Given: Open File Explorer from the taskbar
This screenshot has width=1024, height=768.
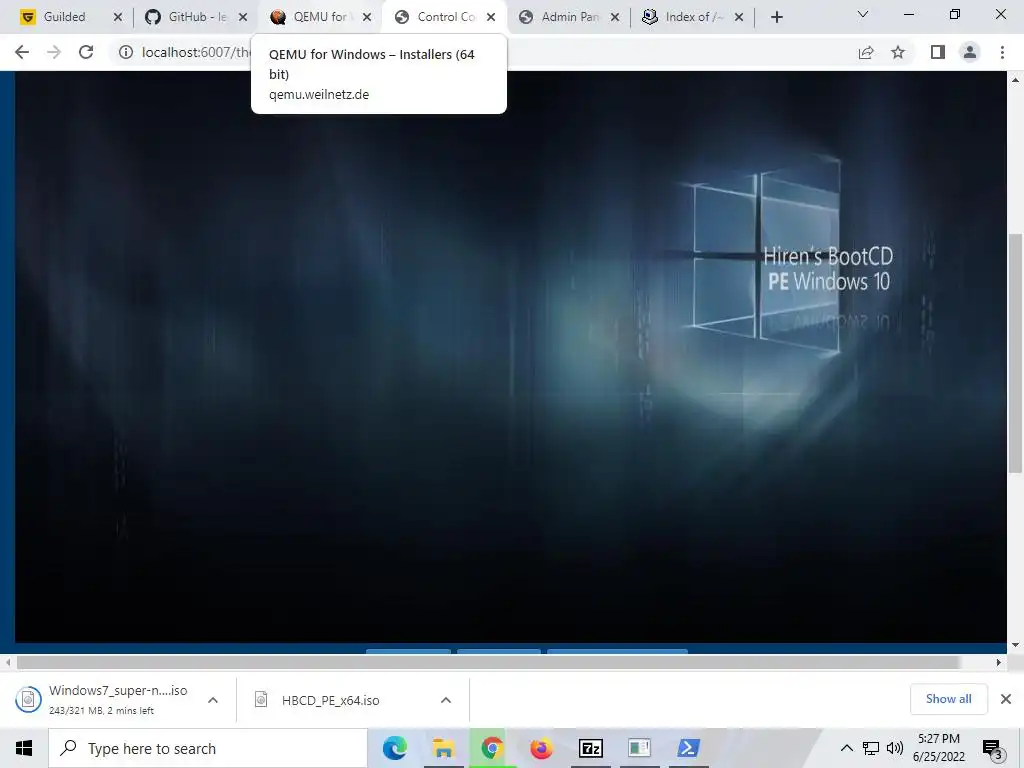Looking at the screenshot, I should (443, 748).
